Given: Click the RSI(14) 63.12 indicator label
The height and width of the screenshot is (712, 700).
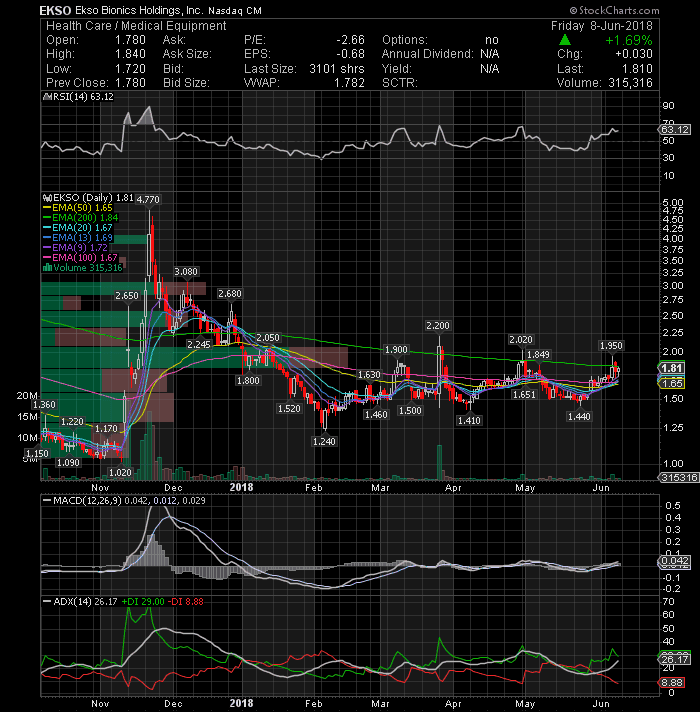Looking at the screenshot, I should tap(80, 97).
